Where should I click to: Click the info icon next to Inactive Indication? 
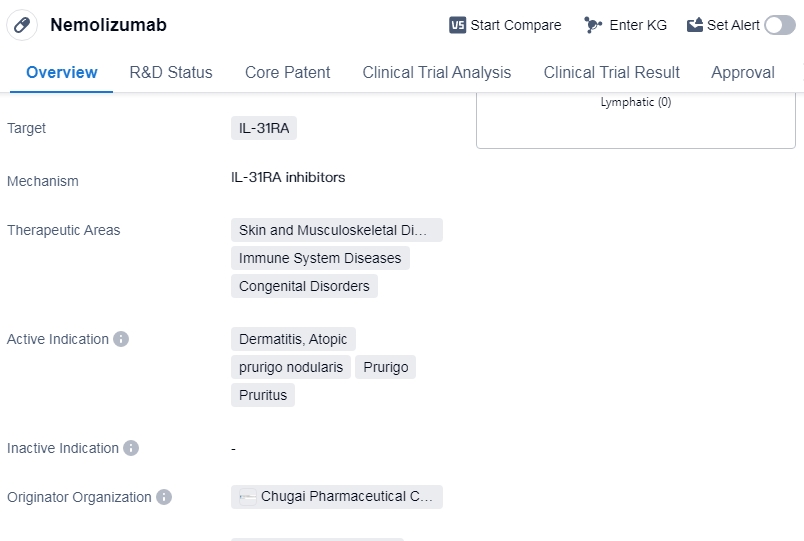(131, 448)
